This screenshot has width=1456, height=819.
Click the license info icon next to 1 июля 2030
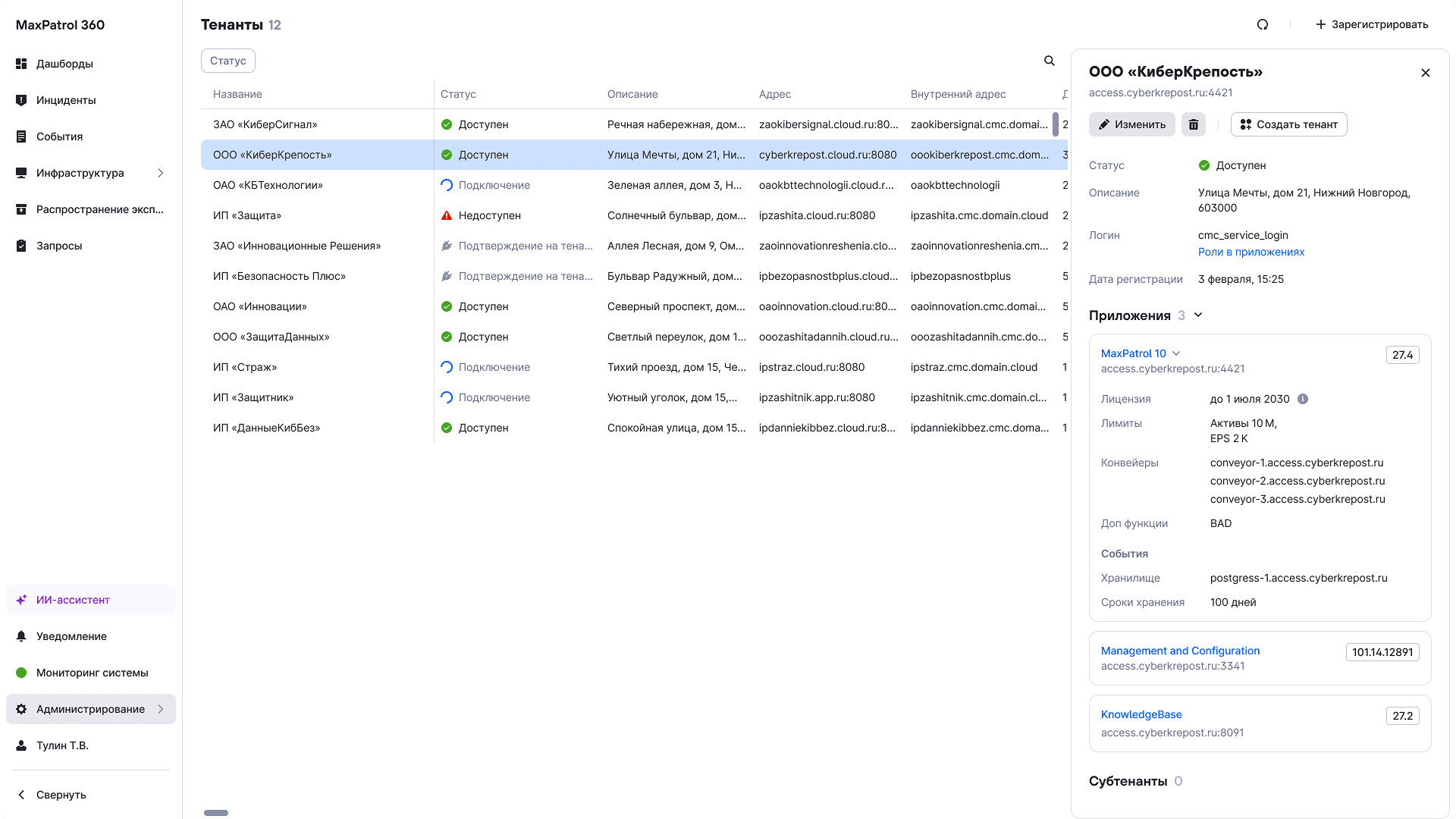(x=1303, y=399)
